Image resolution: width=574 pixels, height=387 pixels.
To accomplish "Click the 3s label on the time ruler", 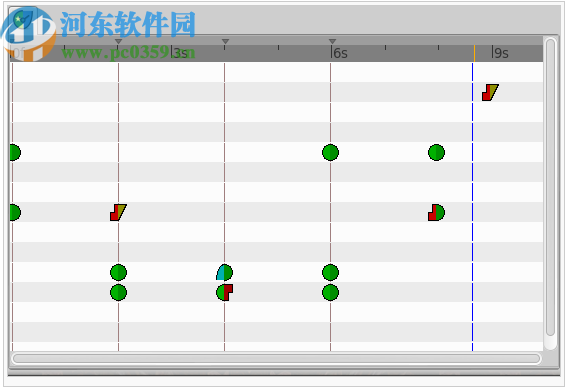I will (x=179, y=53).
